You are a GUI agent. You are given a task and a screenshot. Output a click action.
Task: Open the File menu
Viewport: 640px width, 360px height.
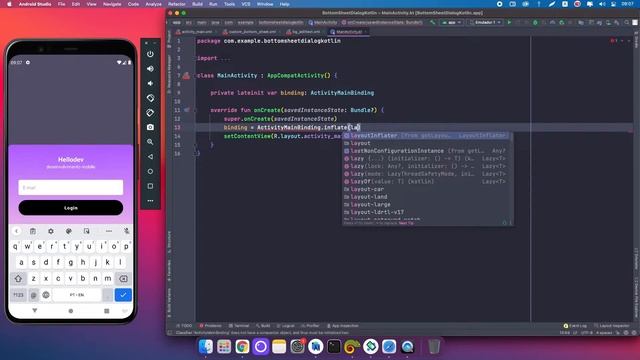(61, 4)
